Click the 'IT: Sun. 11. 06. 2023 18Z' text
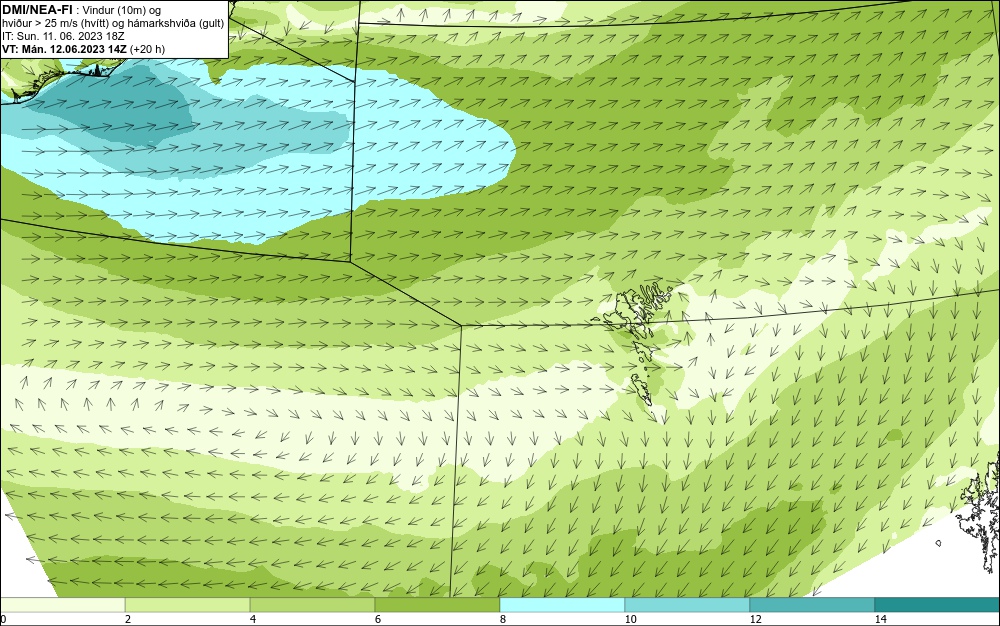The height and width of the screenshot is (626, 1000). [63, 36]
